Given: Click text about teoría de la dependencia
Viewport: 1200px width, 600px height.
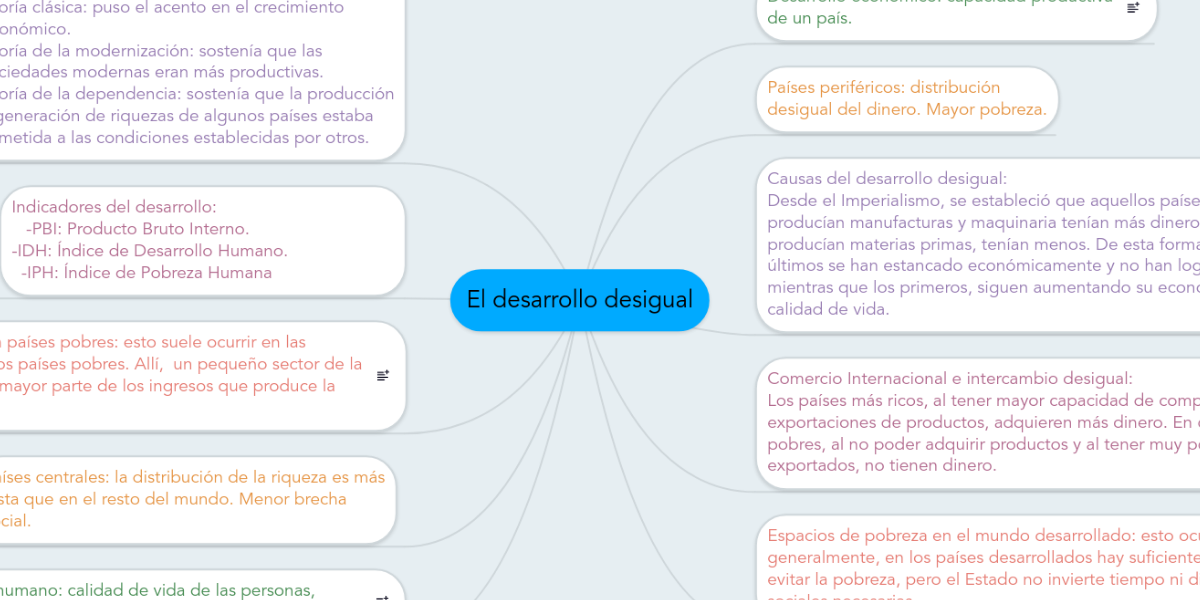Looking at the screenshot, I should pos(195,93).
